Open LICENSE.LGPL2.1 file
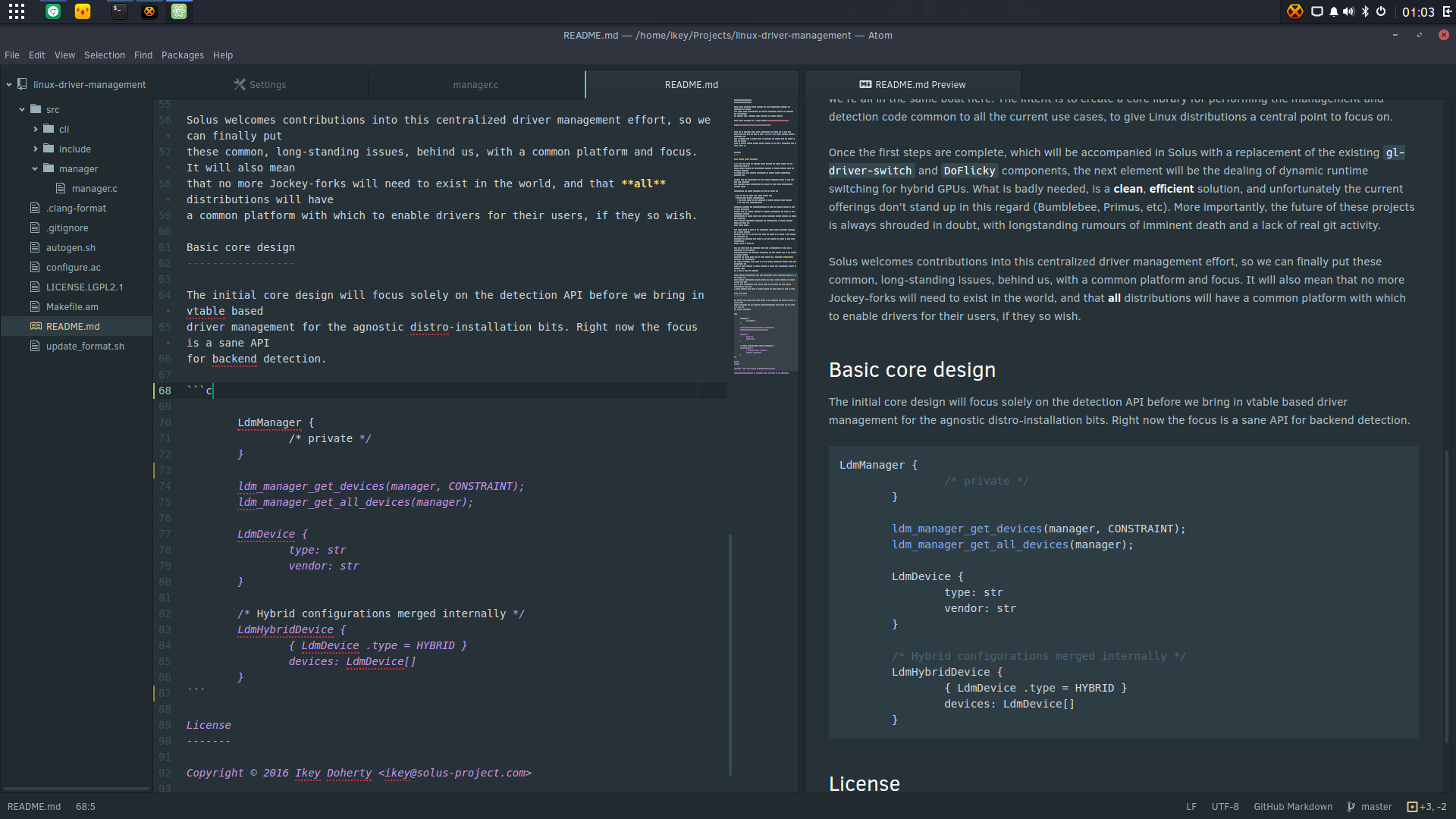The width and height of the screenshot is (1456, 819). point(84,287)
